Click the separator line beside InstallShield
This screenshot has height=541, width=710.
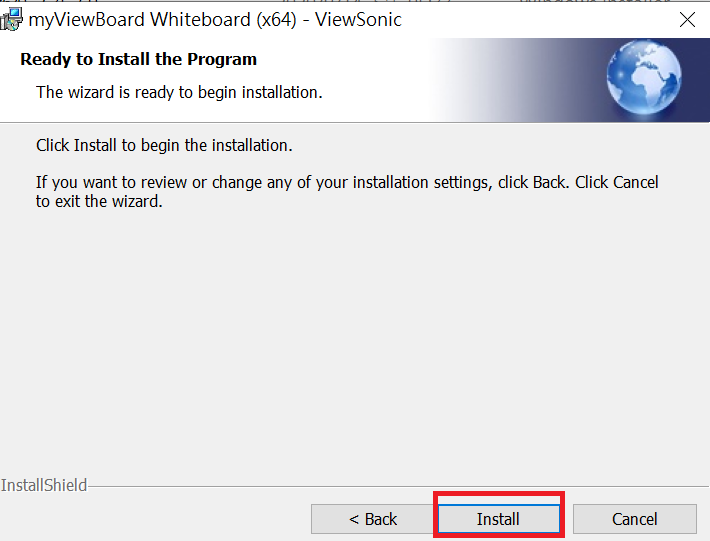(398, 487)
